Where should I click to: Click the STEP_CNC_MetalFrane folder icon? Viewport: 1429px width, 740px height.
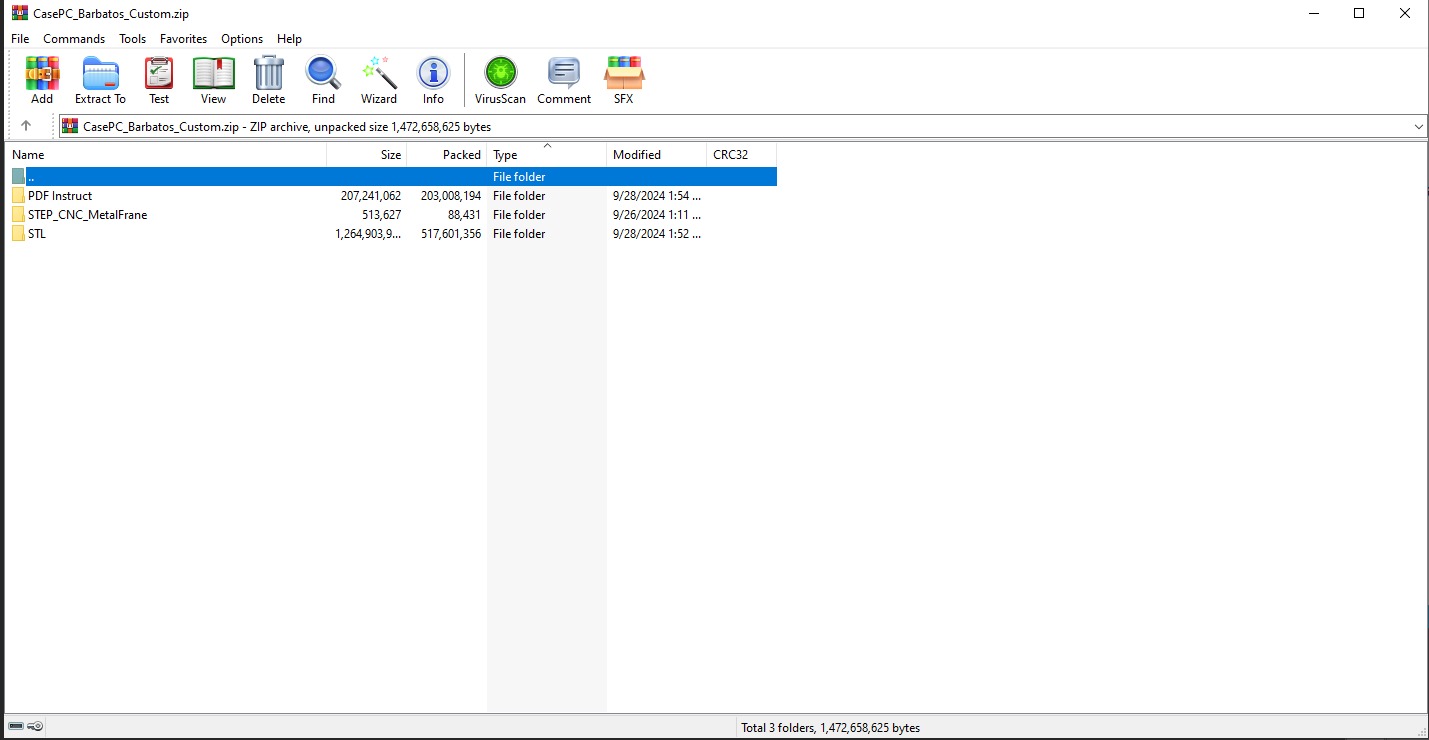[18, 215]
